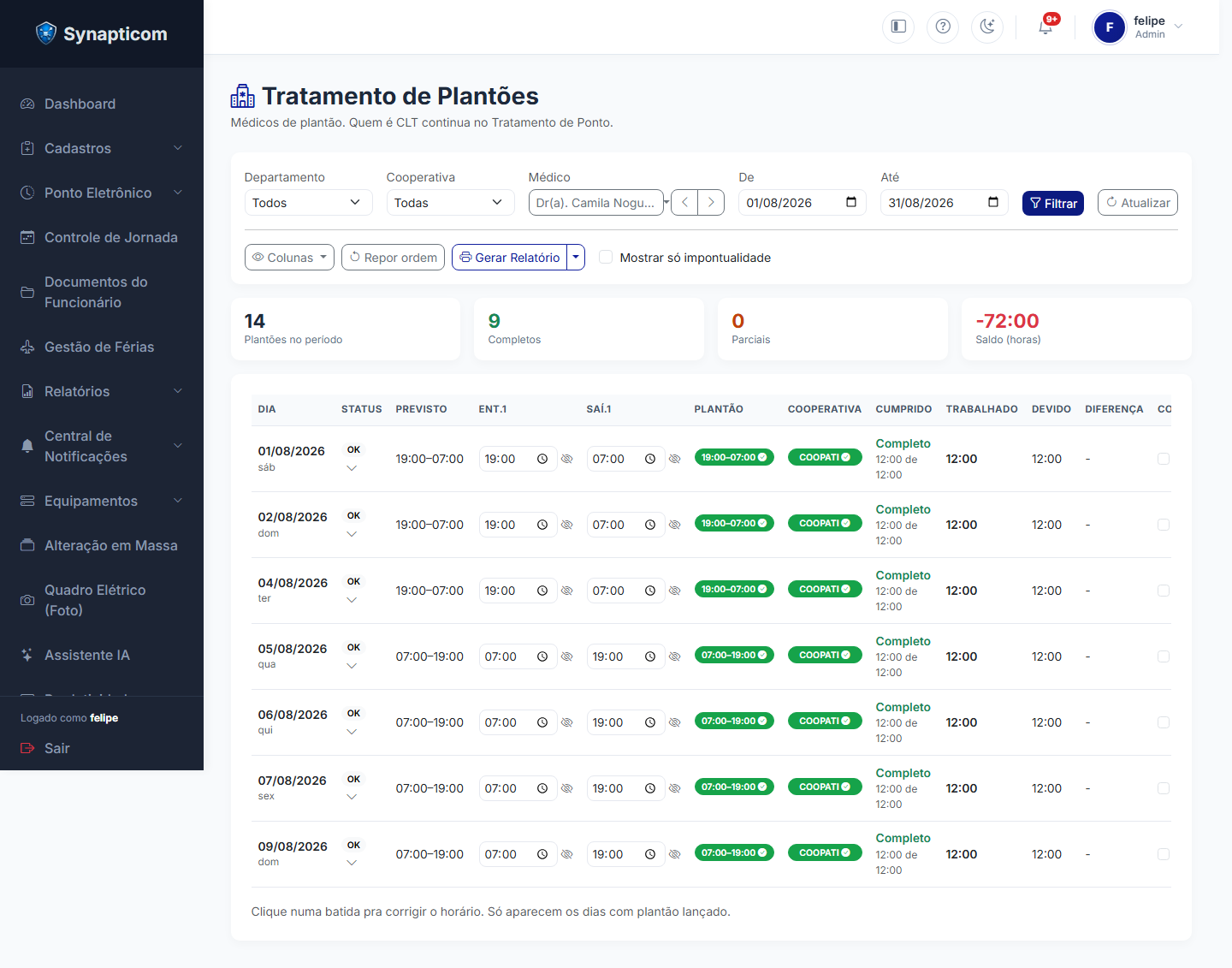Viewport: 1232px width, 968px height.
Task: Expand the Cadastros sidebar menu
Action: pyautogui.click(x=102, y=148)
